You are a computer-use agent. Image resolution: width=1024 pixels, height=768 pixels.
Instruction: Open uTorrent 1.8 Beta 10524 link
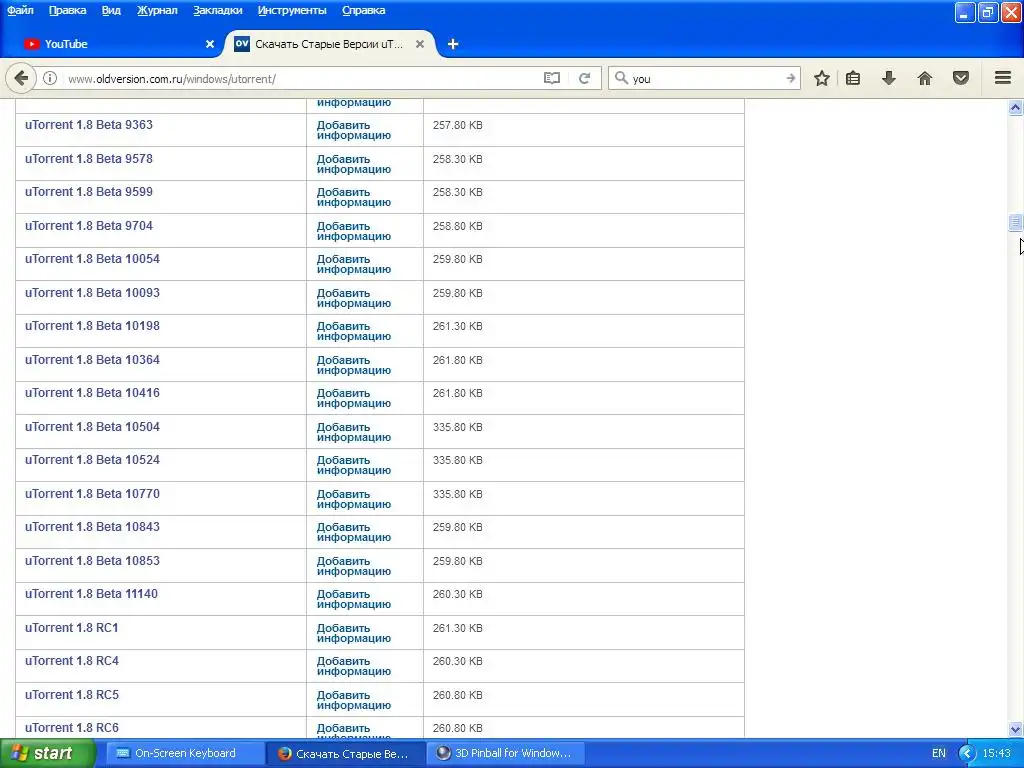coord(92,460)
